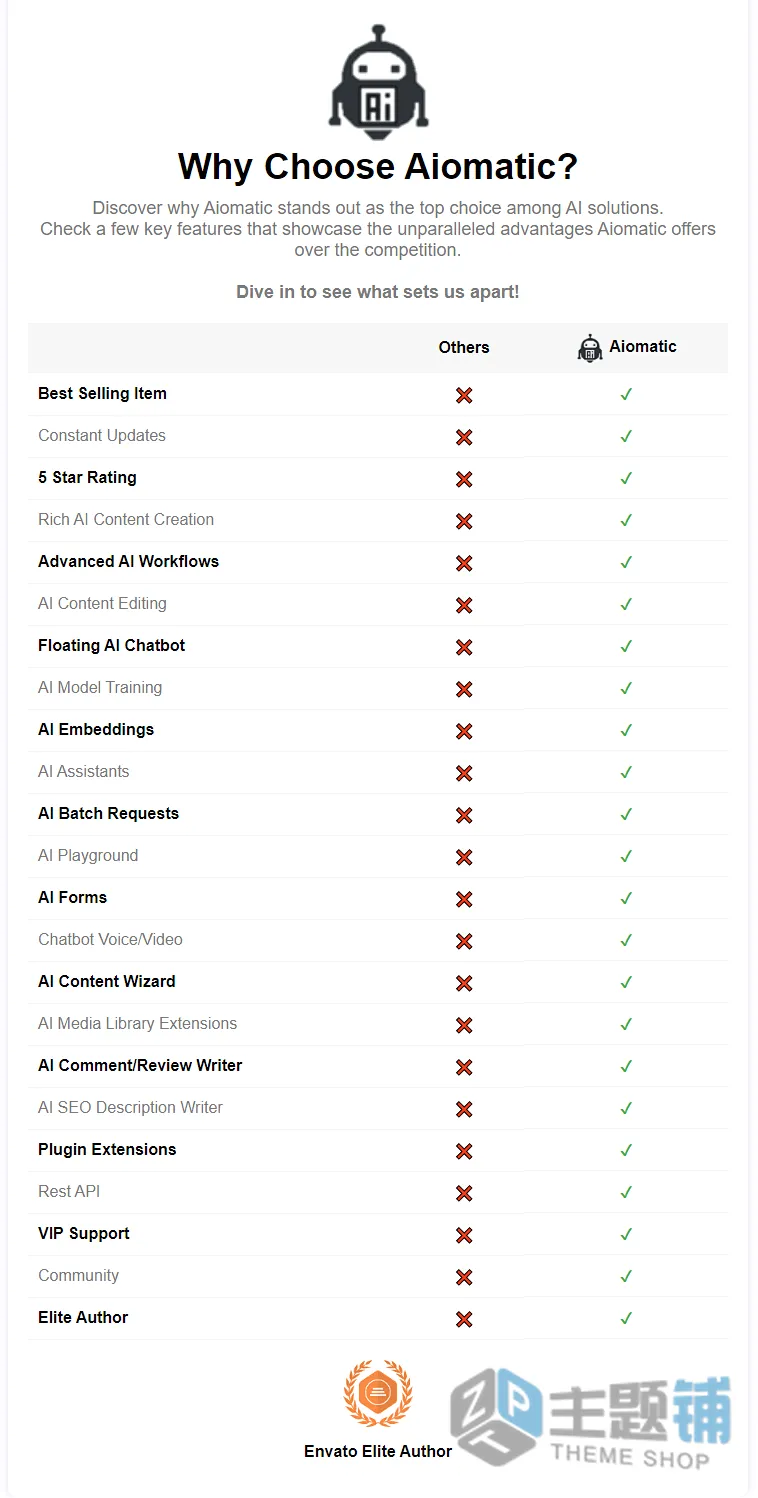
Task: Click the red X for Best Selling Item
Action: point(464,395)
